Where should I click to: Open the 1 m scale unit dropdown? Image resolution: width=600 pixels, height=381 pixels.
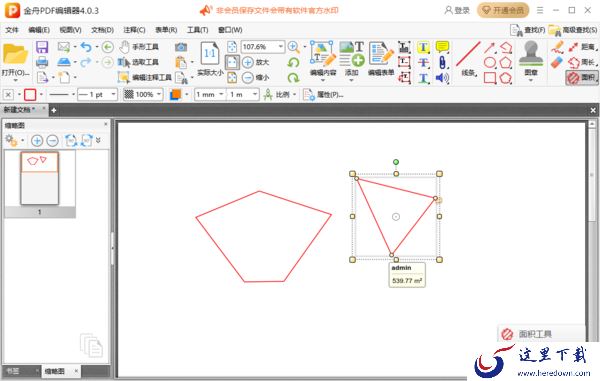pyautogui.click(x=255, y=94)
